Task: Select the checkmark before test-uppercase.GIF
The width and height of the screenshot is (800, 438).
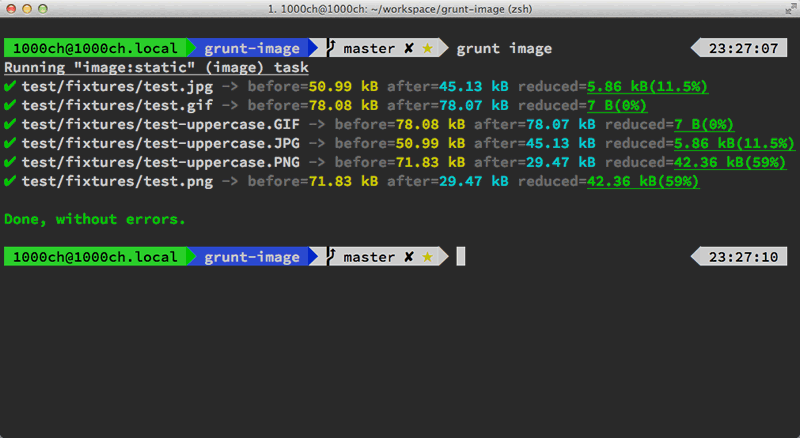Action: [x=10, y=124]
